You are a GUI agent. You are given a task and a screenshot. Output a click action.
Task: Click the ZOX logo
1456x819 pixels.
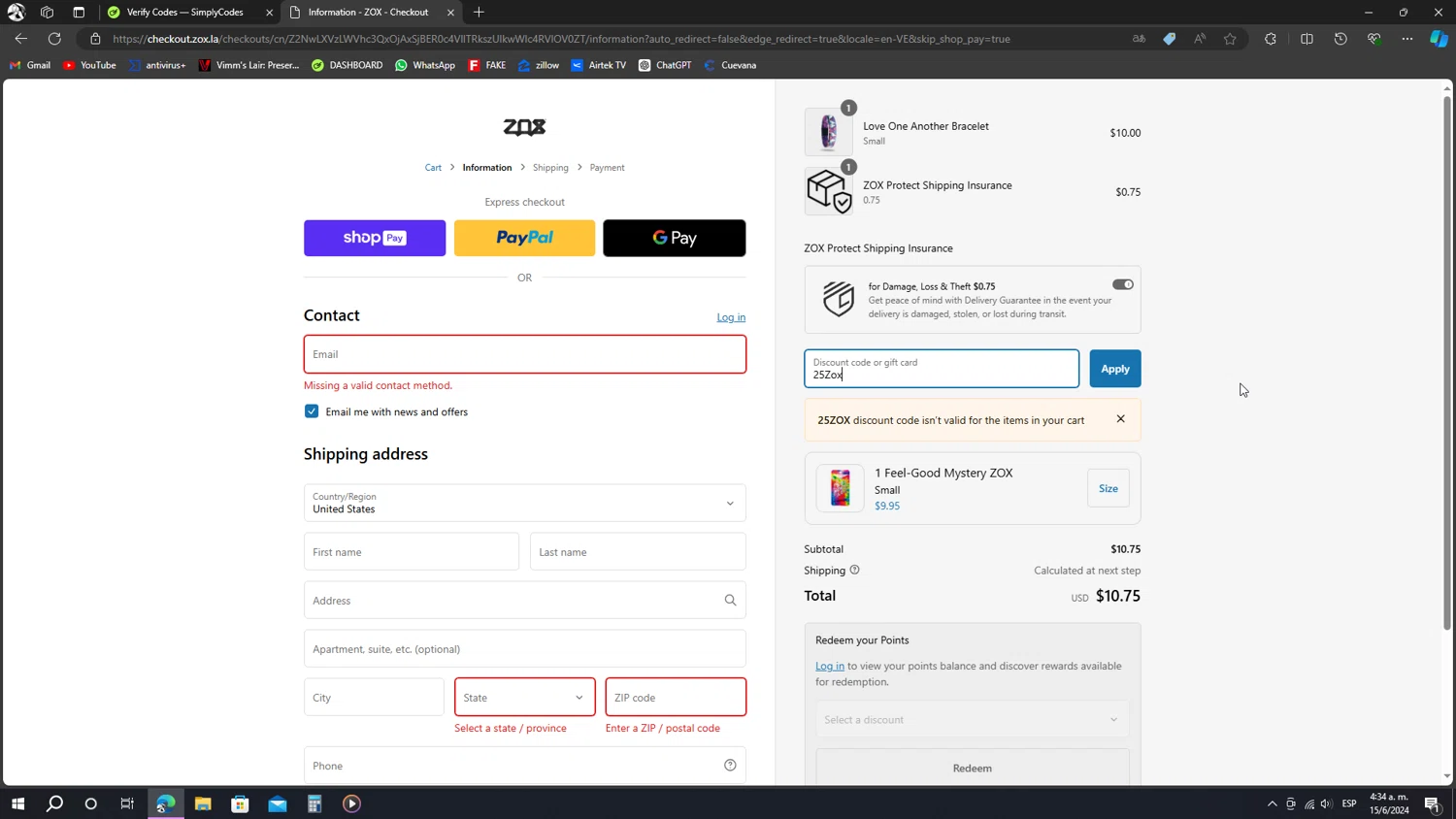pyautogui.click(x=524, y=127)
